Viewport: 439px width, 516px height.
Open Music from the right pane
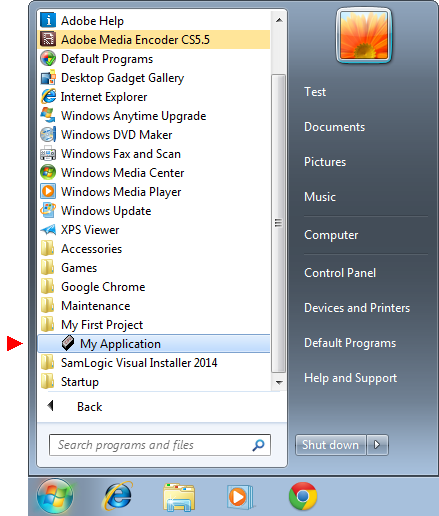[320, 197]
